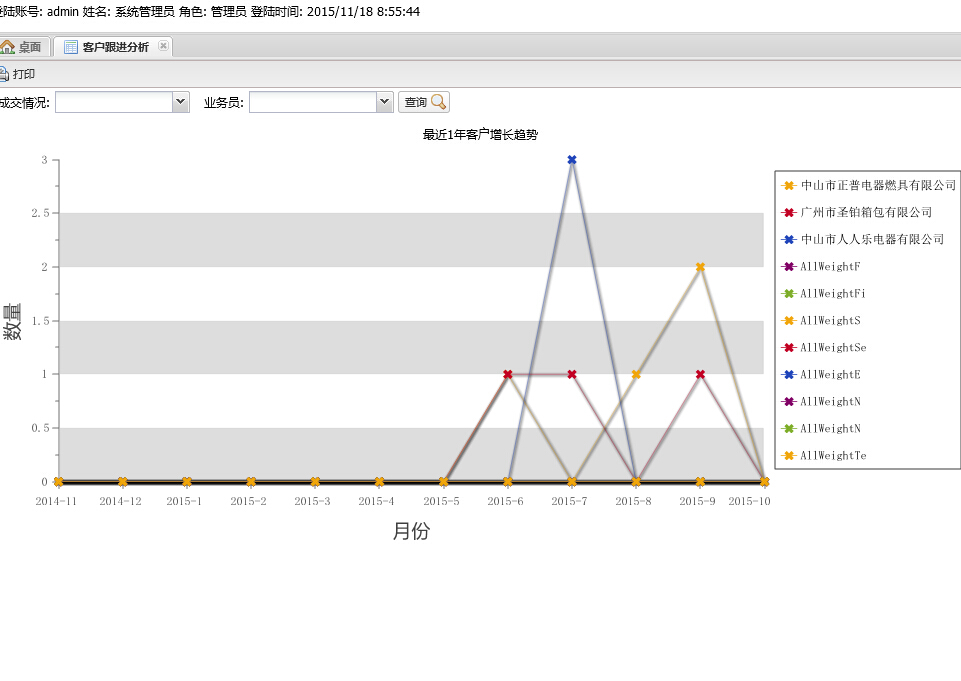Close the 客户跟进分析 tab with its X
Image resolution: width=961 pixels, height=681 pixels.
pyautogui.click(x=163, y=46)
